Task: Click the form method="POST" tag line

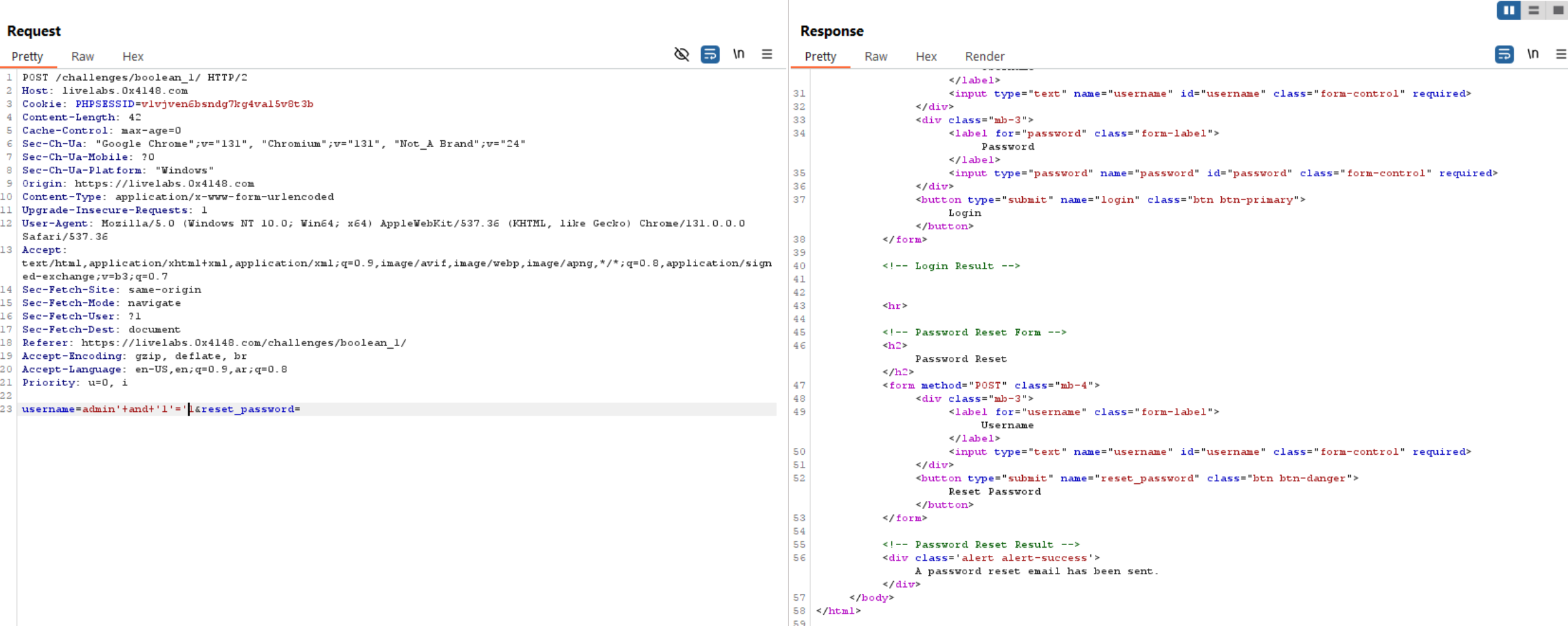Action: tap(991, 385)
